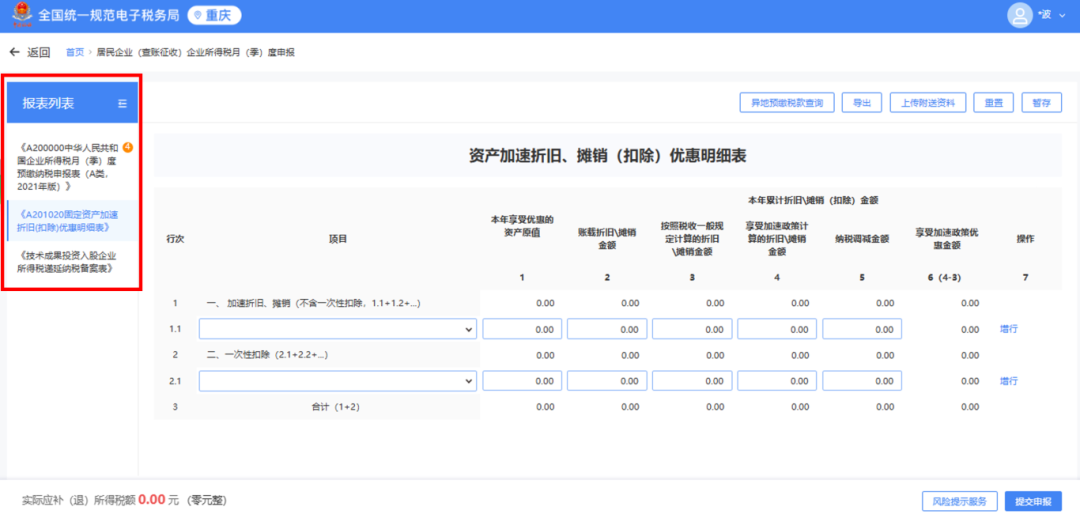Click the 风险提示服务 button
Viewport: 1080px width, 518px height.
point(959,501)
